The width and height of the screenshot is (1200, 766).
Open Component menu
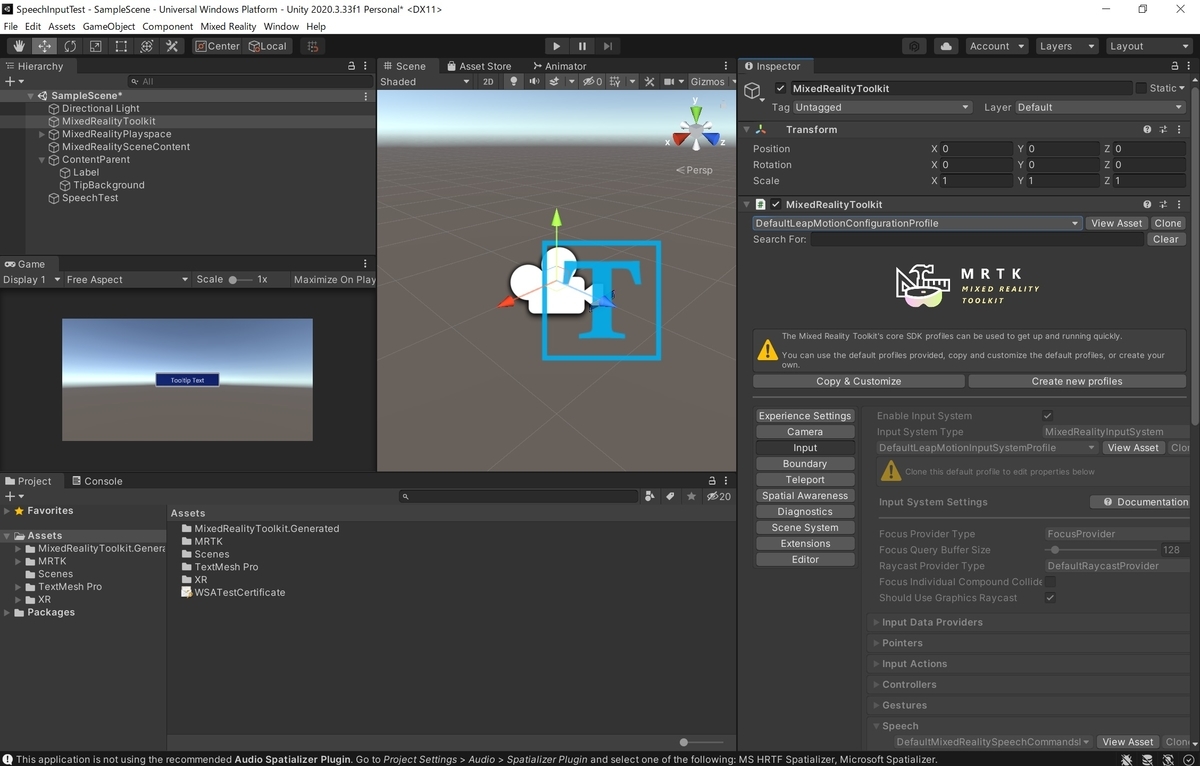[x=168, y=26]
